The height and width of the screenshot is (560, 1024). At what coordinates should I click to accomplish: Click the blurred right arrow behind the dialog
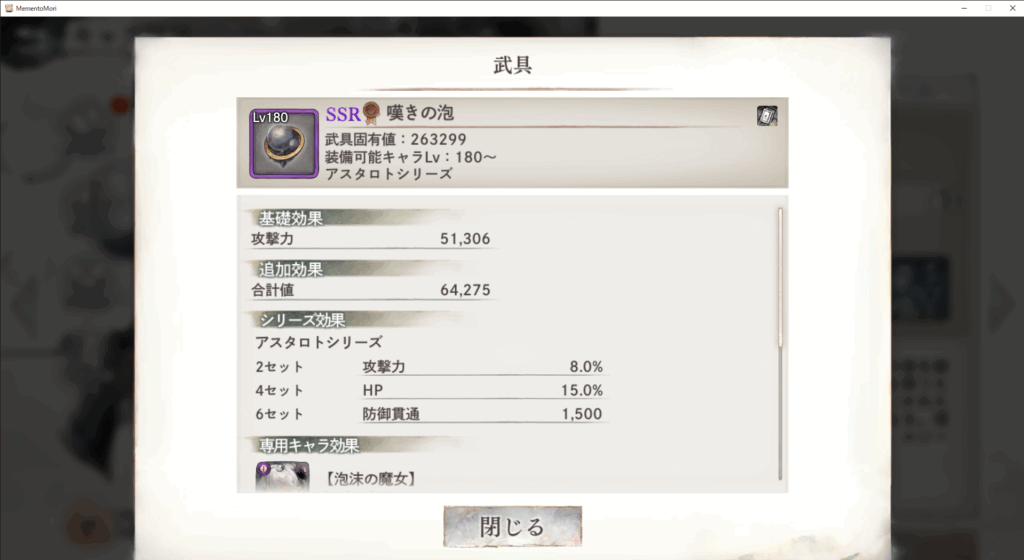click(x=1000, y=304)
